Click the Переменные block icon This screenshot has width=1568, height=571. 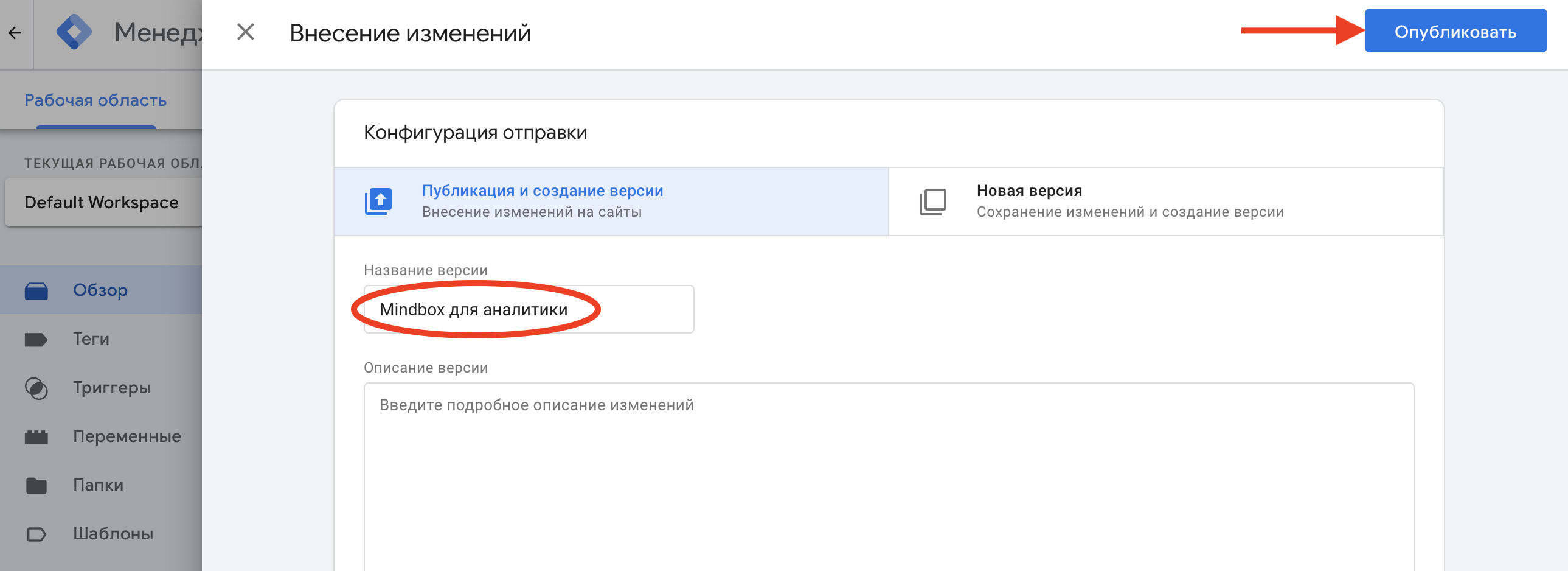[36, 437]
